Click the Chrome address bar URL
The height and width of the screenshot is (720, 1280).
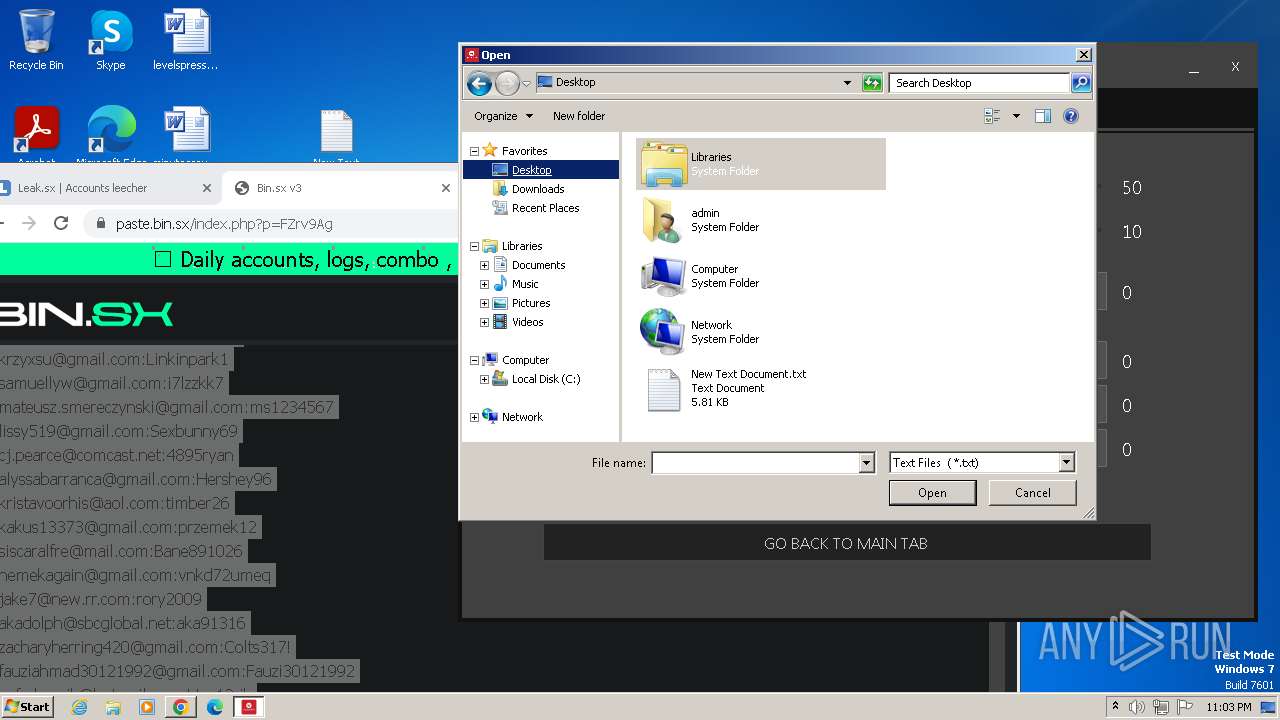click(x=224, y=223)
